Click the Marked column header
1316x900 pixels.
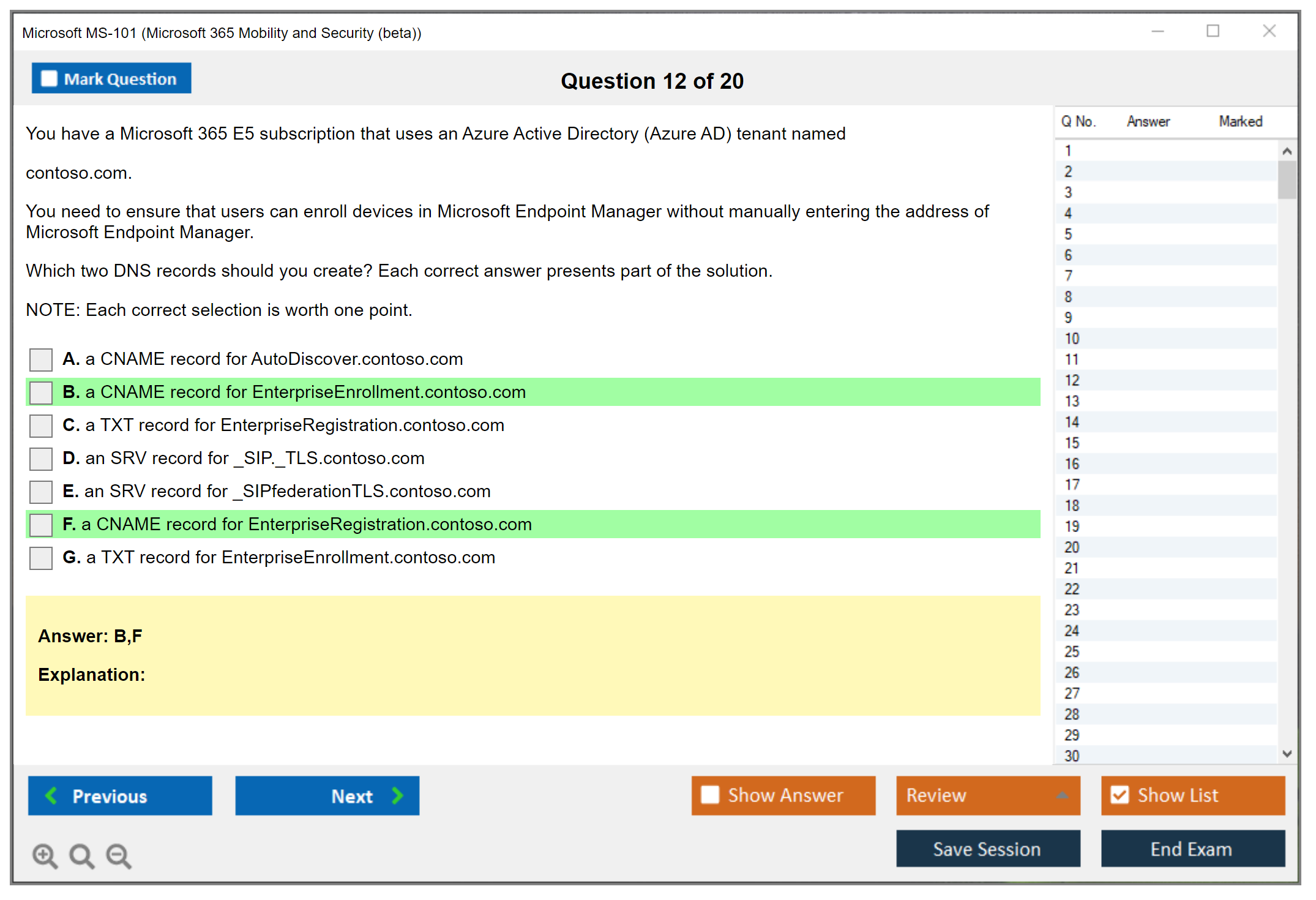point(1240,121)
